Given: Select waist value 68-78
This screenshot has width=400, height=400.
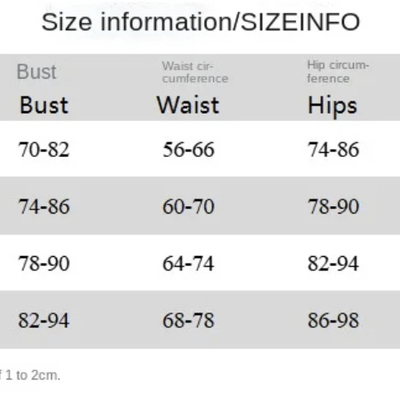Looking at the screenshot, I should tap(188, 320).
